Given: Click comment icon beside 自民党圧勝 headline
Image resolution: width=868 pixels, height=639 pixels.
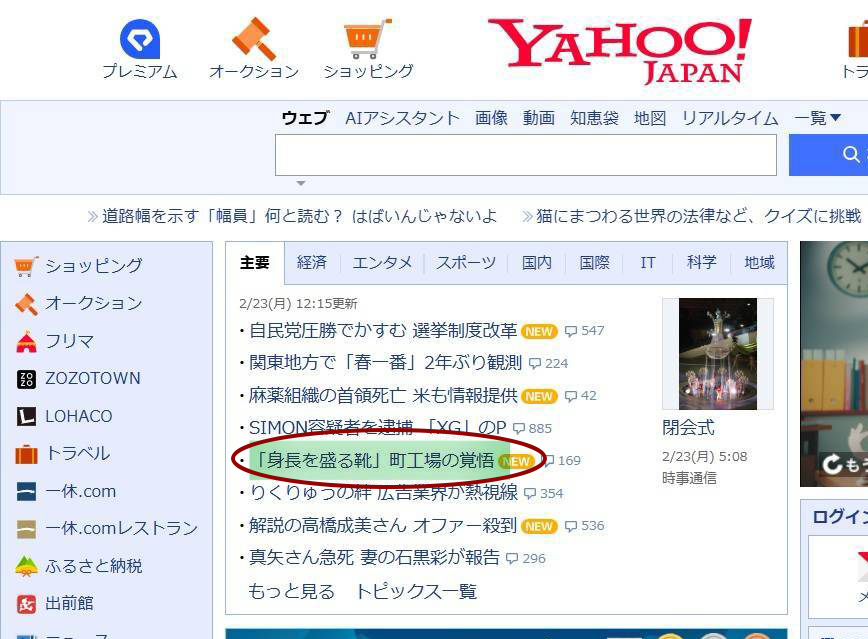Looking at the screenshot, I should [x=571, y=331].
